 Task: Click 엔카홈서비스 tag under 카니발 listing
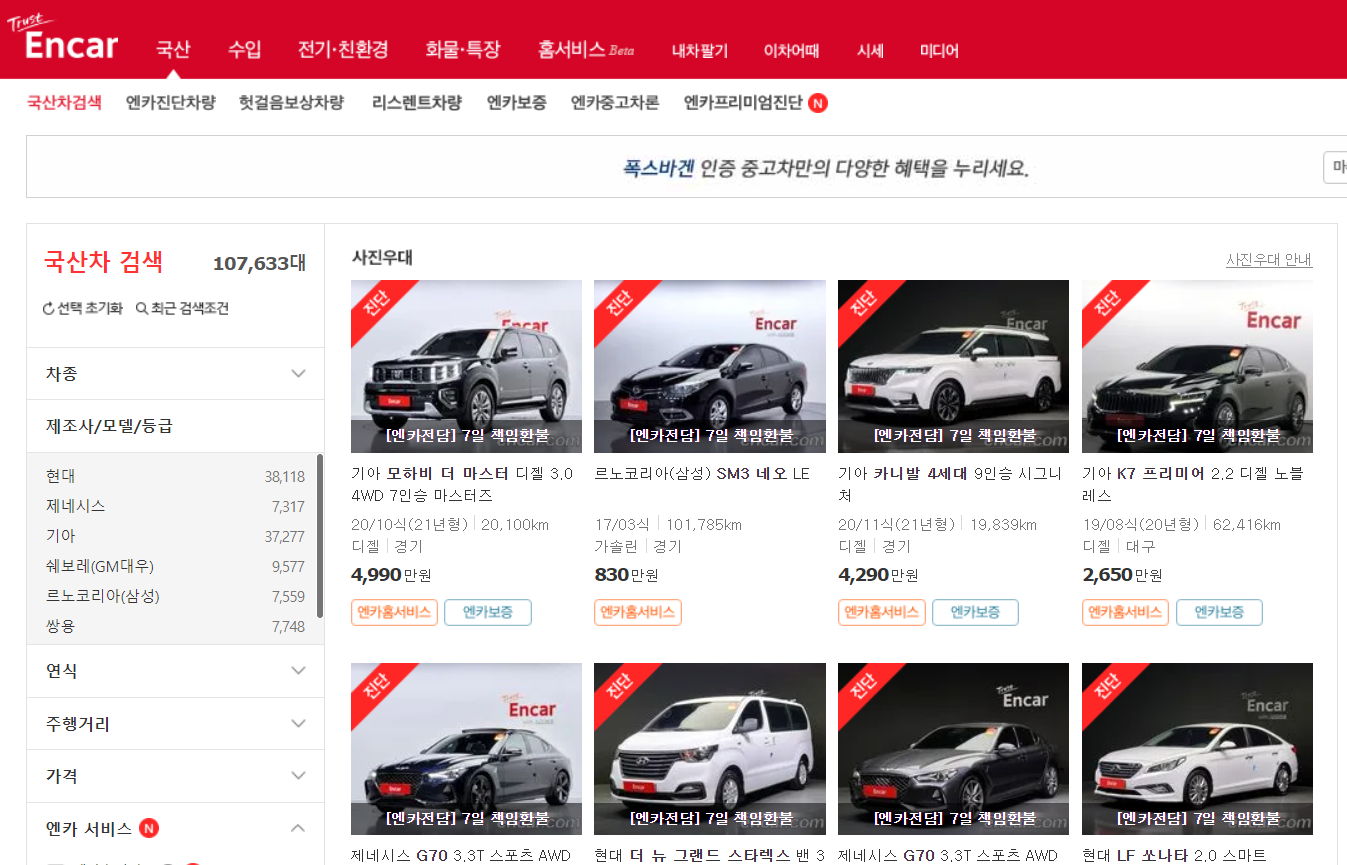tap(882, 612)
